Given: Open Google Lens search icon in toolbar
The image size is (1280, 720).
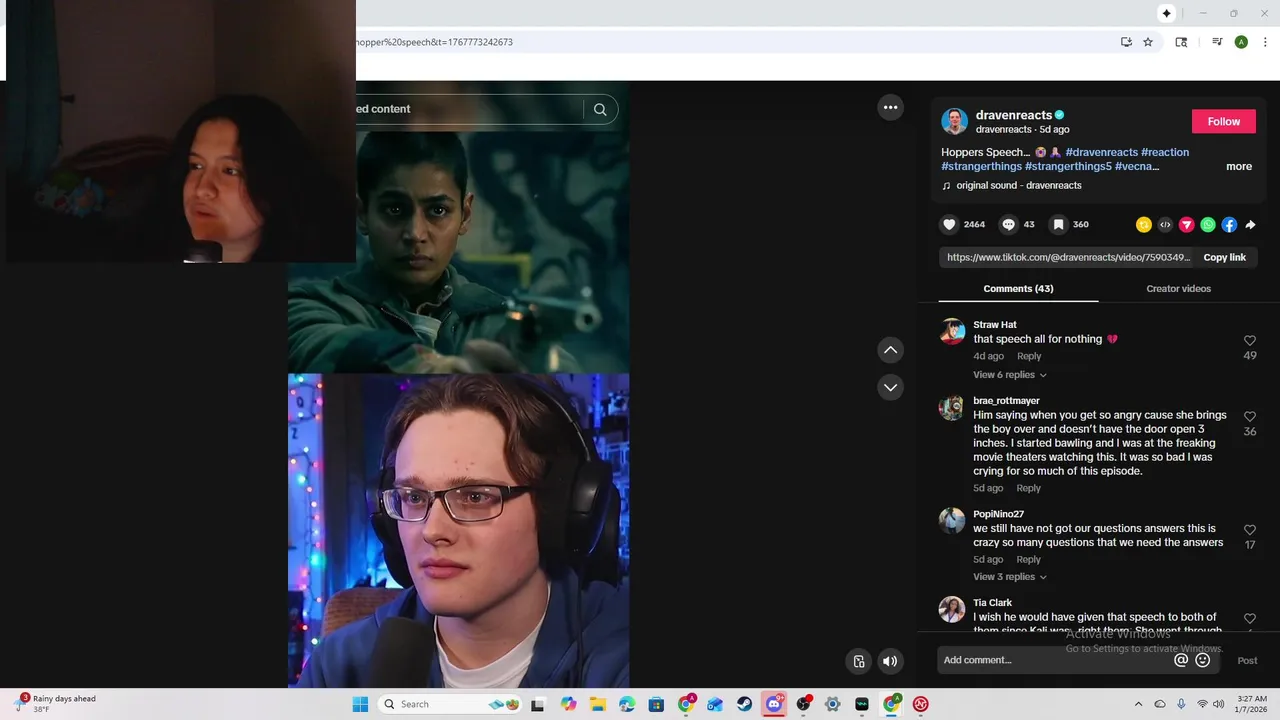Looking at the screenshot, I should [x=1181, y=42].
